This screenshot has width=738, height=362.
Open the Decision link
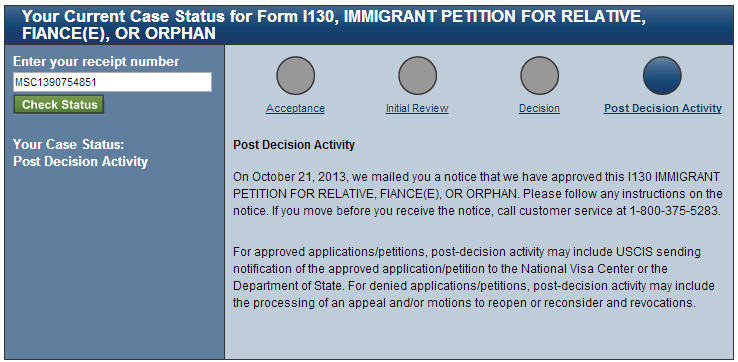click(x=539, y=108)
